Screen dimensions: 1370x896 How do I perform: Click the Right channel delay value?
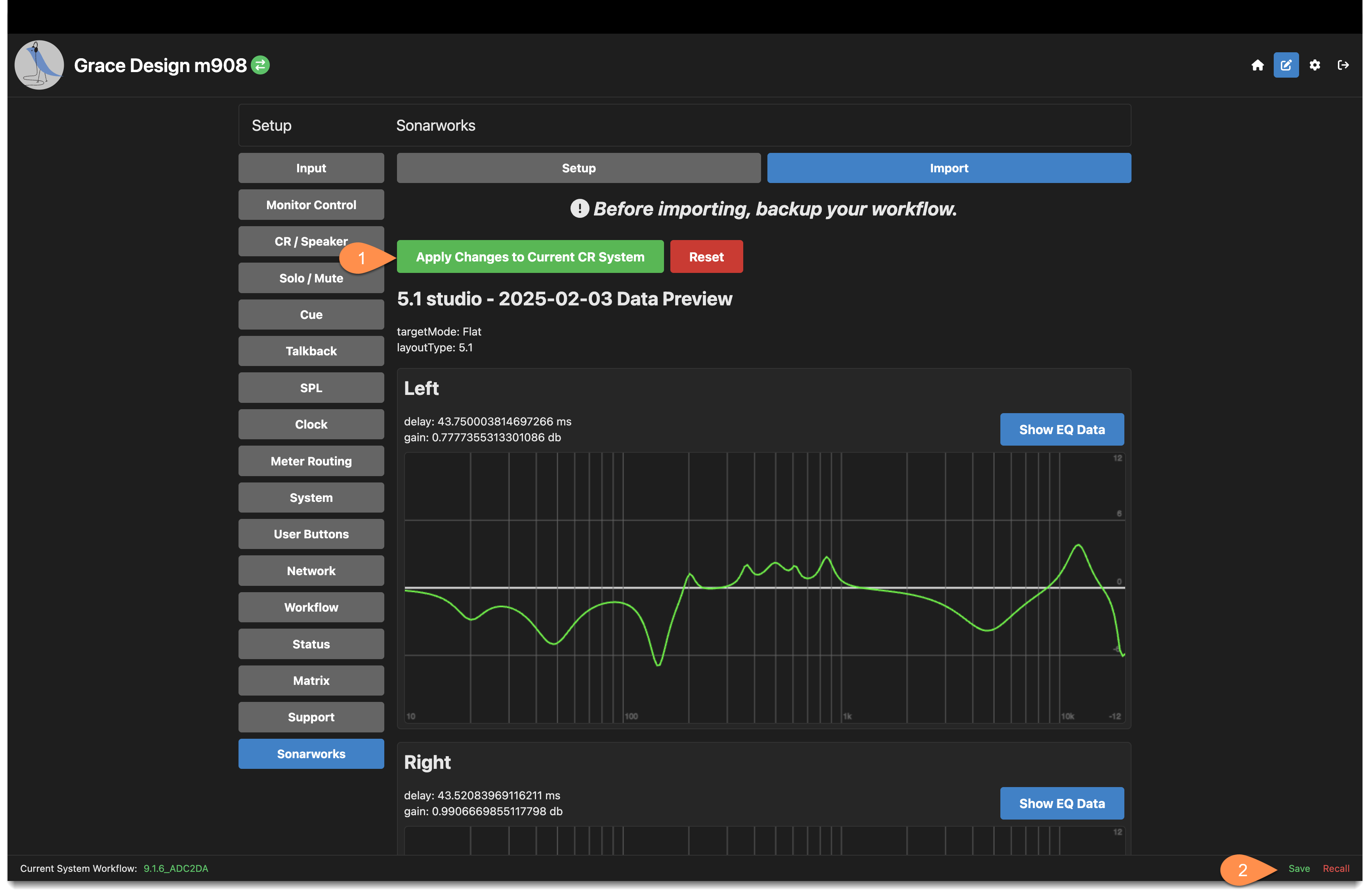[x=482, y=795]
